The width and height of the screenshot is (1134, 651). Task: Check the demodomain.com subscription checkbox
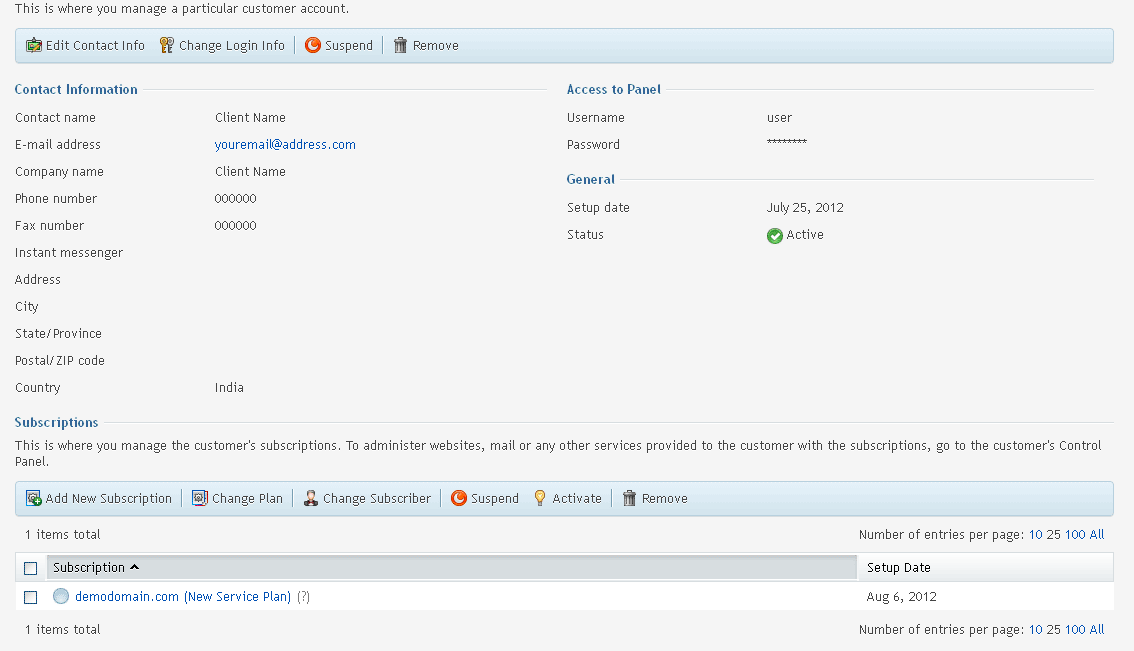click(31, 597)
